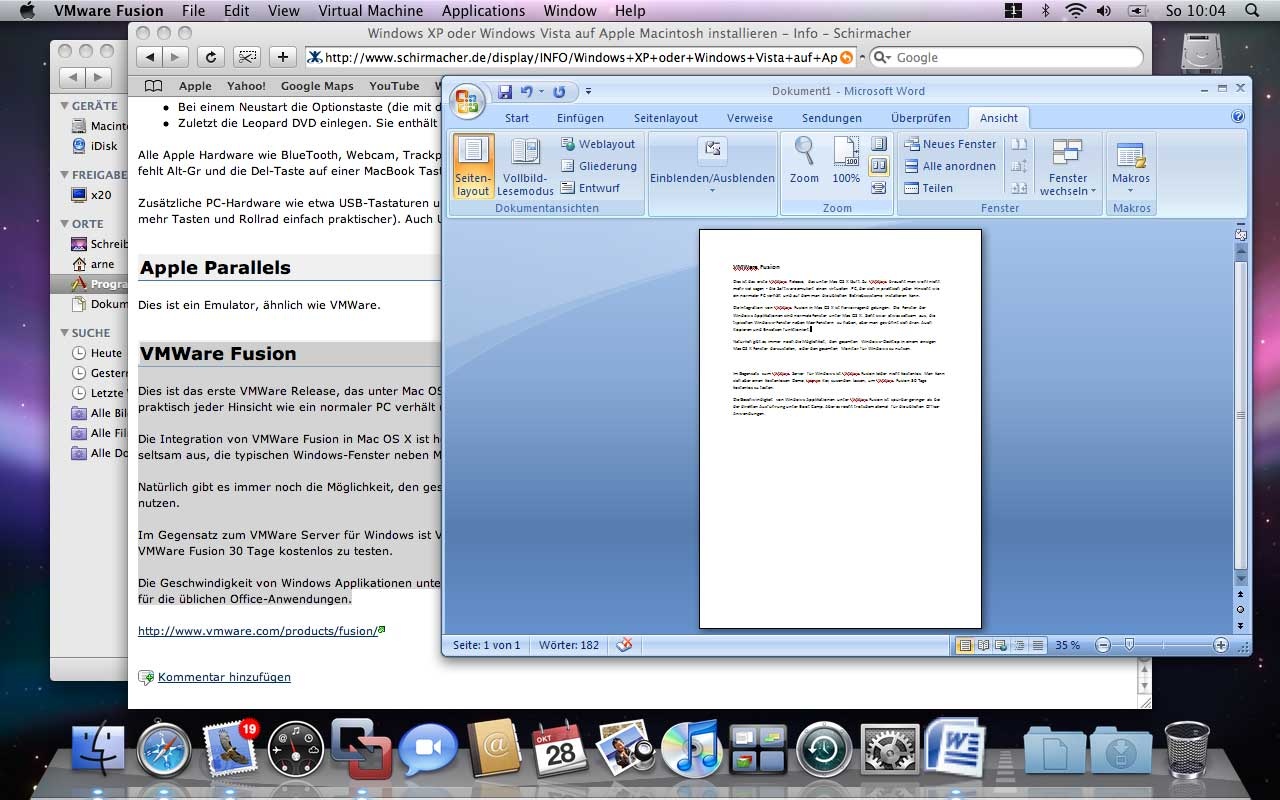Image resolution: width=1280 pixels, height=800 pixels.
Task: Open the Word icon in the Dock
Action: (953, 748)
